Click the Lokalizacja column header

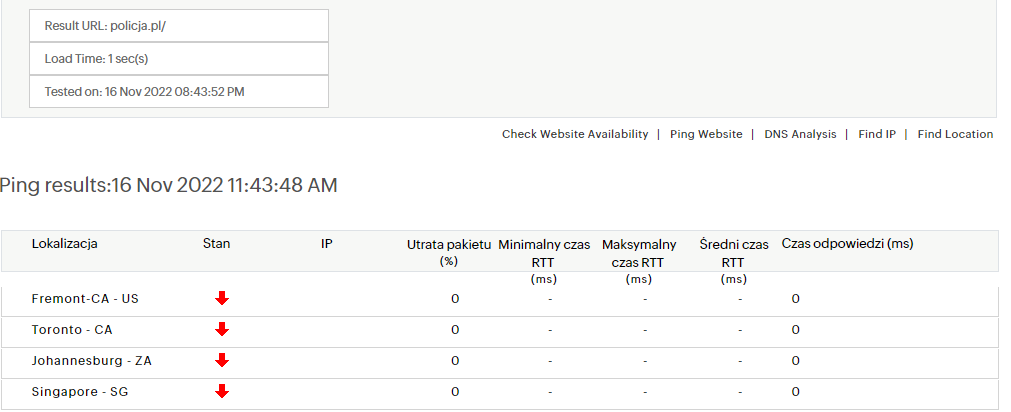click(x=65, y=243)
